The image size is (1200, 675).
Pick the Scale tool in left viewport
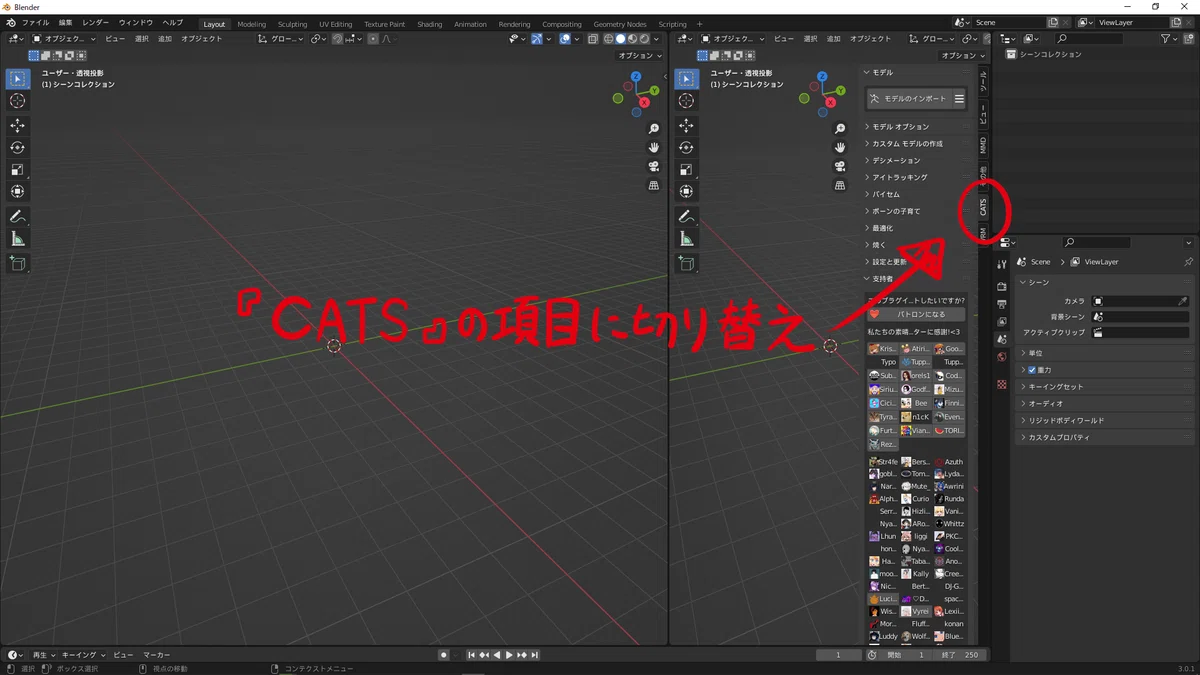click(x=18, y=170)
